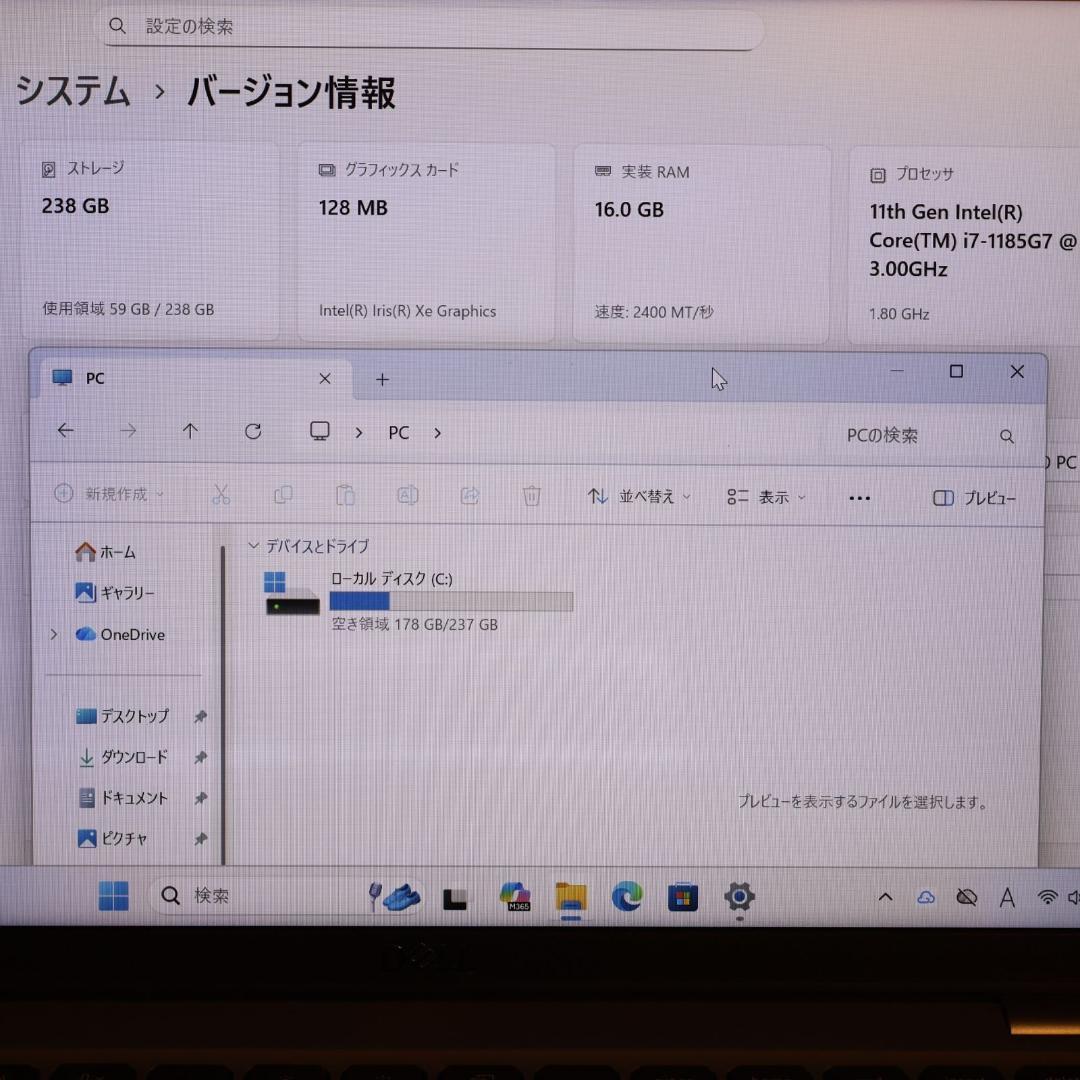Toggle the hidden icons eye in system tray
Screen dimensions: 1080x1080
point(966,897)
